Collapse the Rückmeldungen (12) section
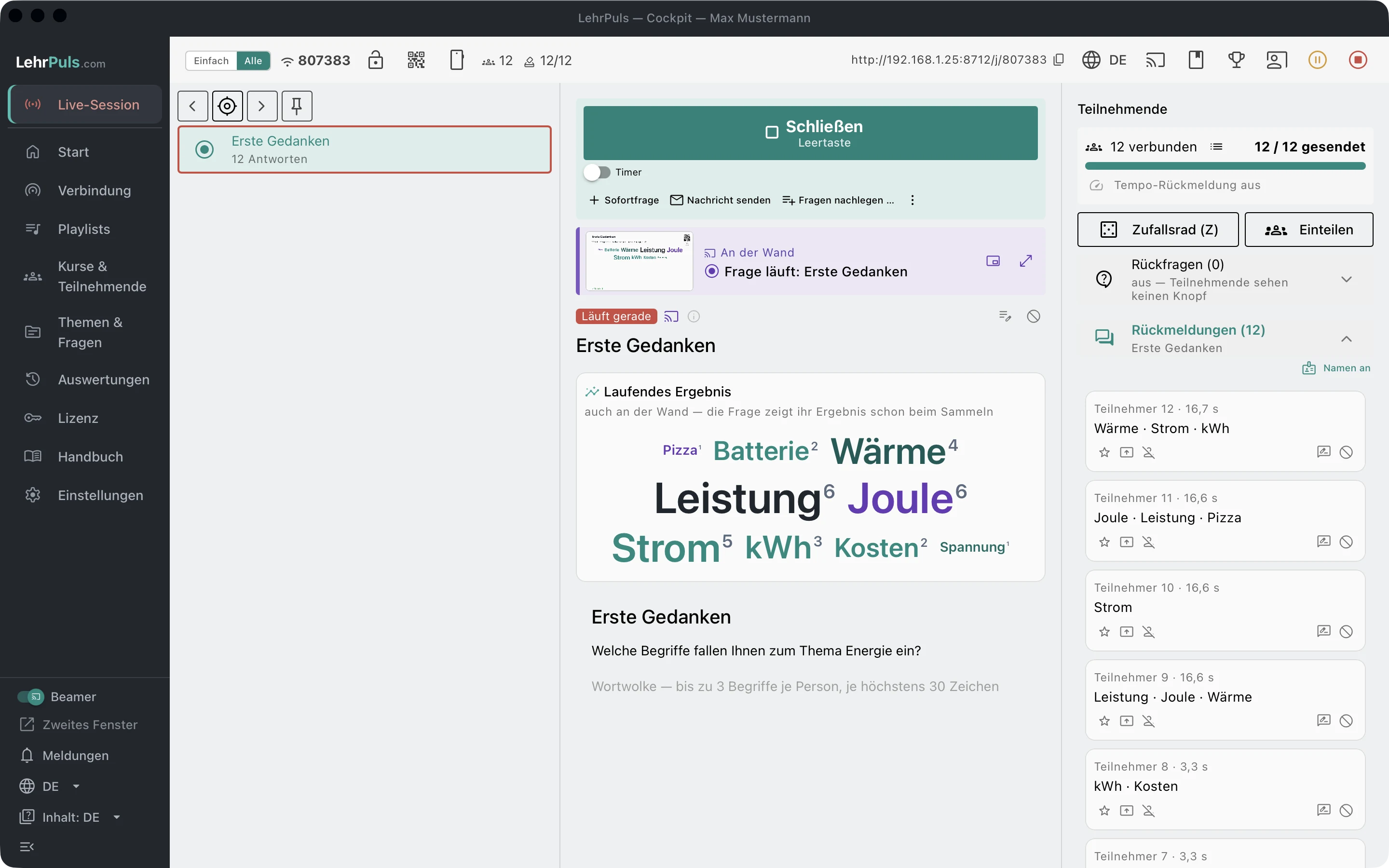The width and height of the screenshot is (1389, 868). click(1225, 339)
